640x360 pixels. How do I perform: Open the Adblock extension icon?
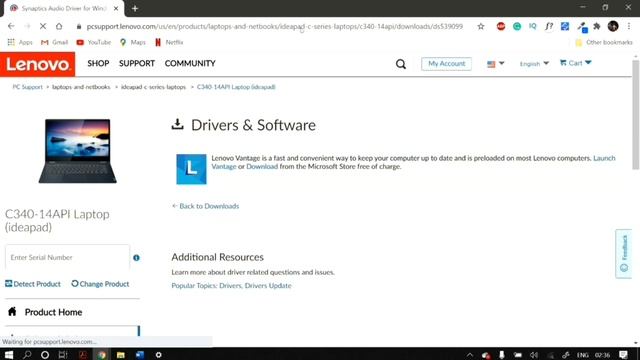point(501,27)
